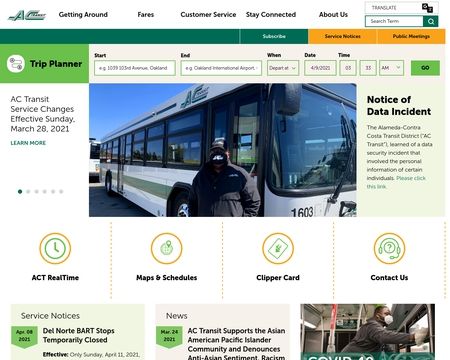This screenshot has height=360, width=450.
Task: Select the third carousel slide dot
Action: (37, 192)
